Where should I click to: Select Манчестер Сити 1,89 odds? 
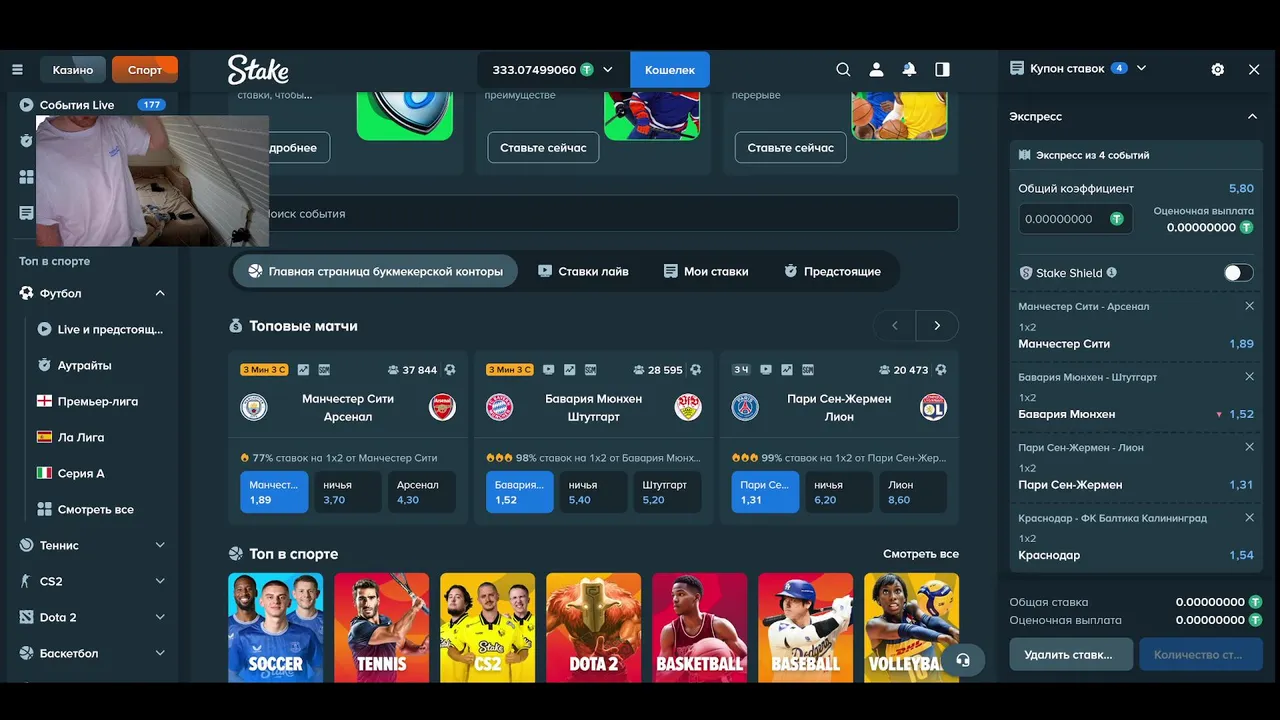[x=274, y=492]
